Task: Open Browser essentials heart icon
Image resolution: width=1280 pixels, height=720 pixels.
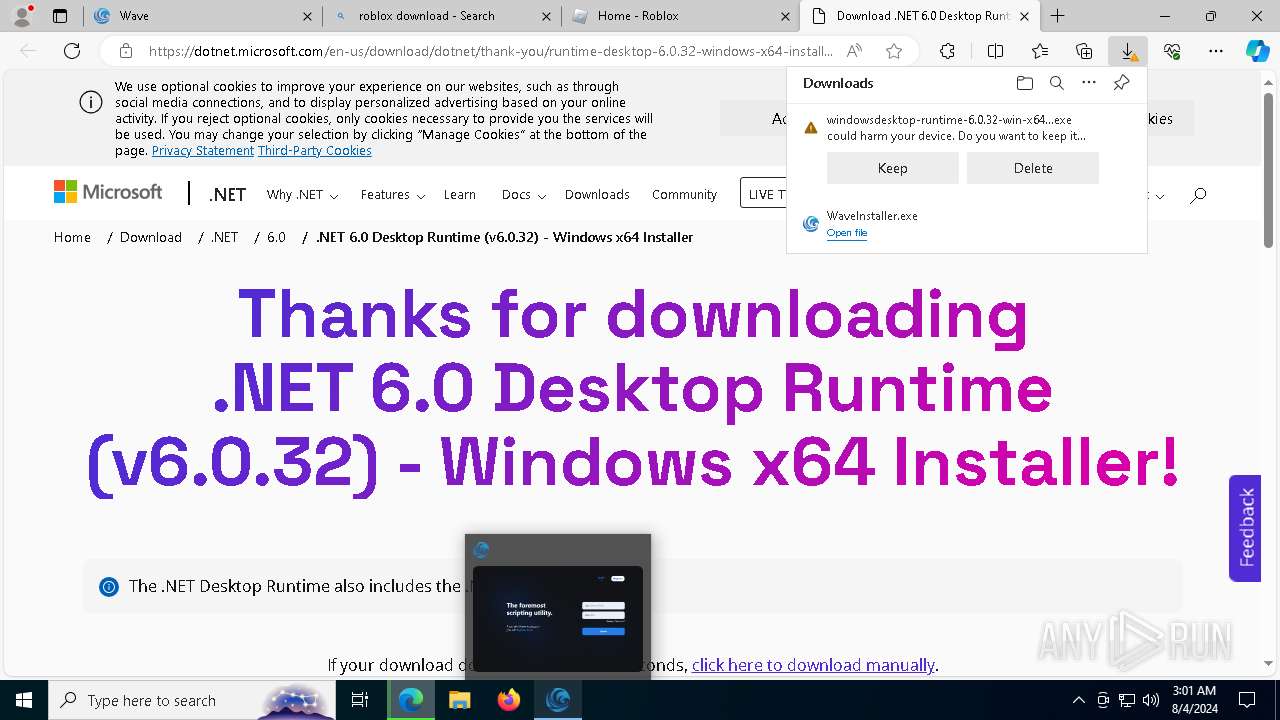Action: tap(1172, 51)
